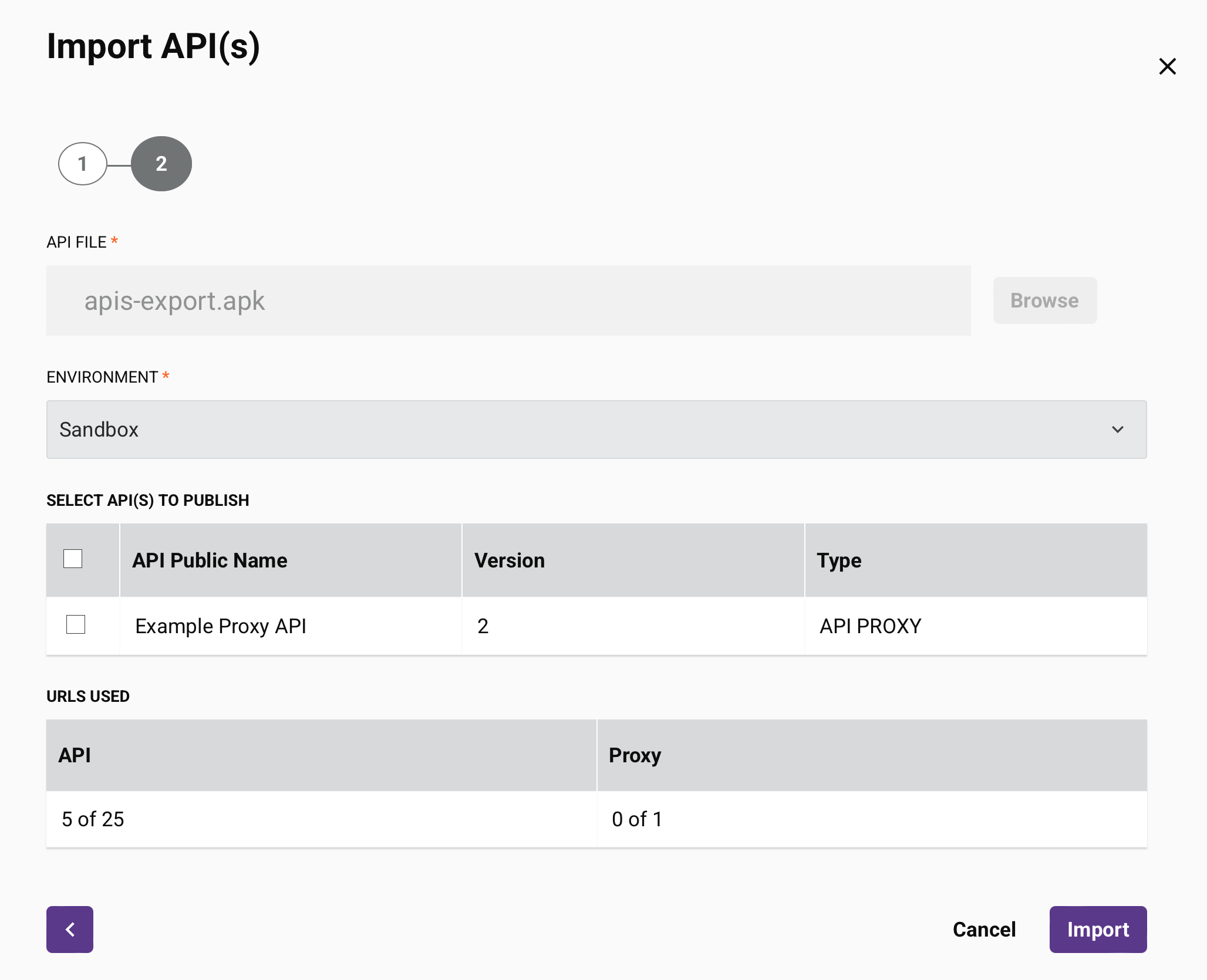Click the '5 of 25' API URLs cell
1207x980 pixels.
(92, 819)
